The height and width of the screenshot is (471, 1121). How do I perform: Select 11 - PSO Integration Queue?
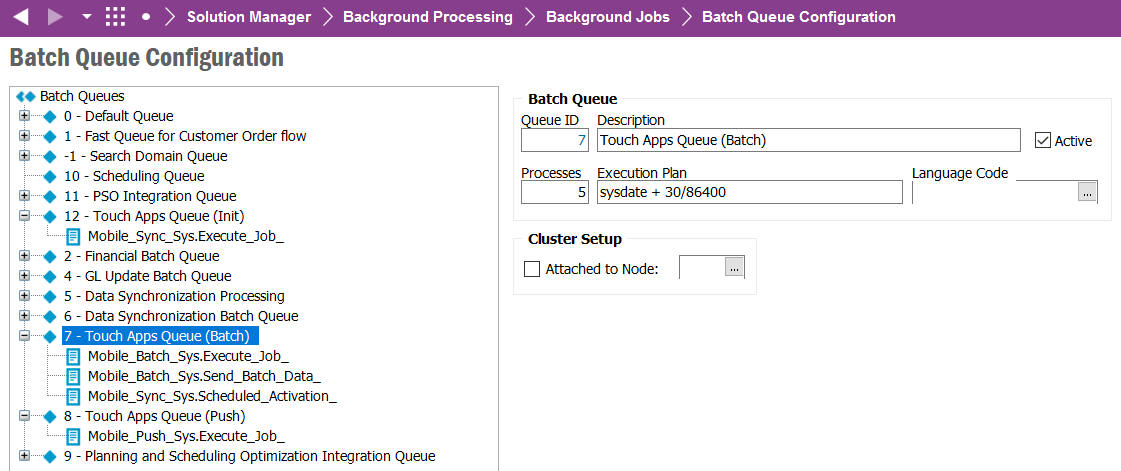pos(150,196)
